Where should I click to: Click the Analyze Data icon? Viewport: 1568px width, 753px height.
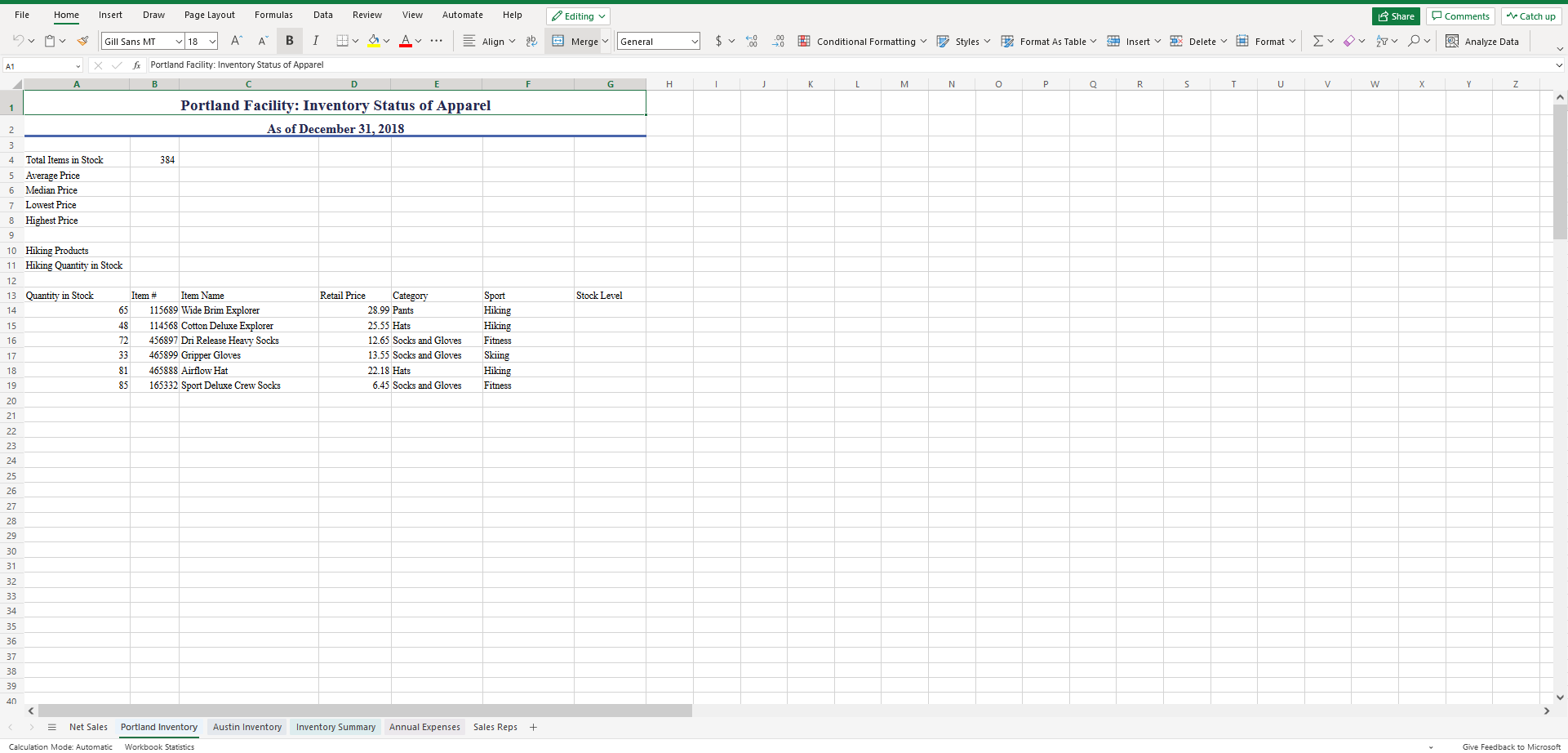1482,41
